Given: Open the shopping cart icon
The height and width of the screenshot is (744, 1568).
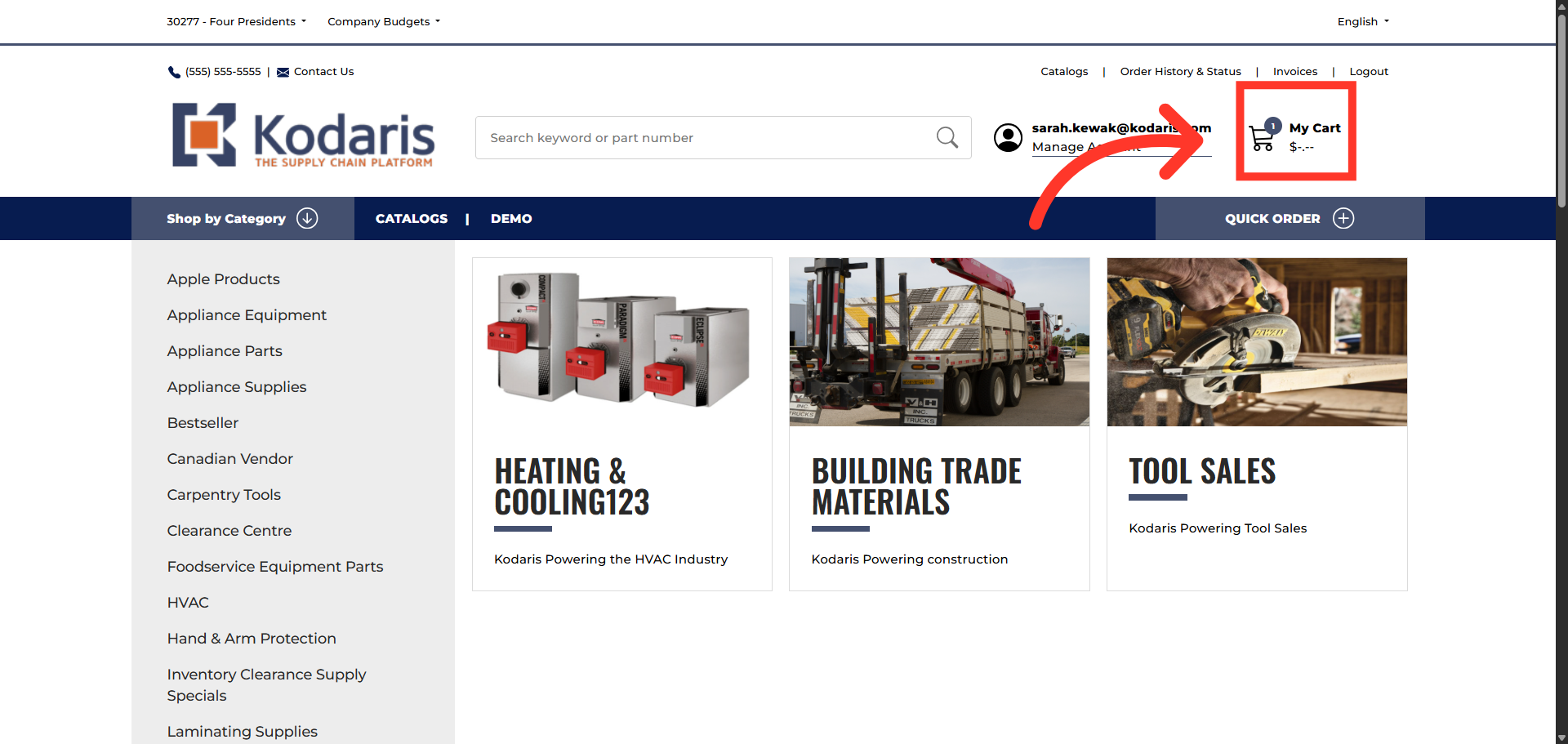Looking at the screenshot, I should pos(1263,137).
